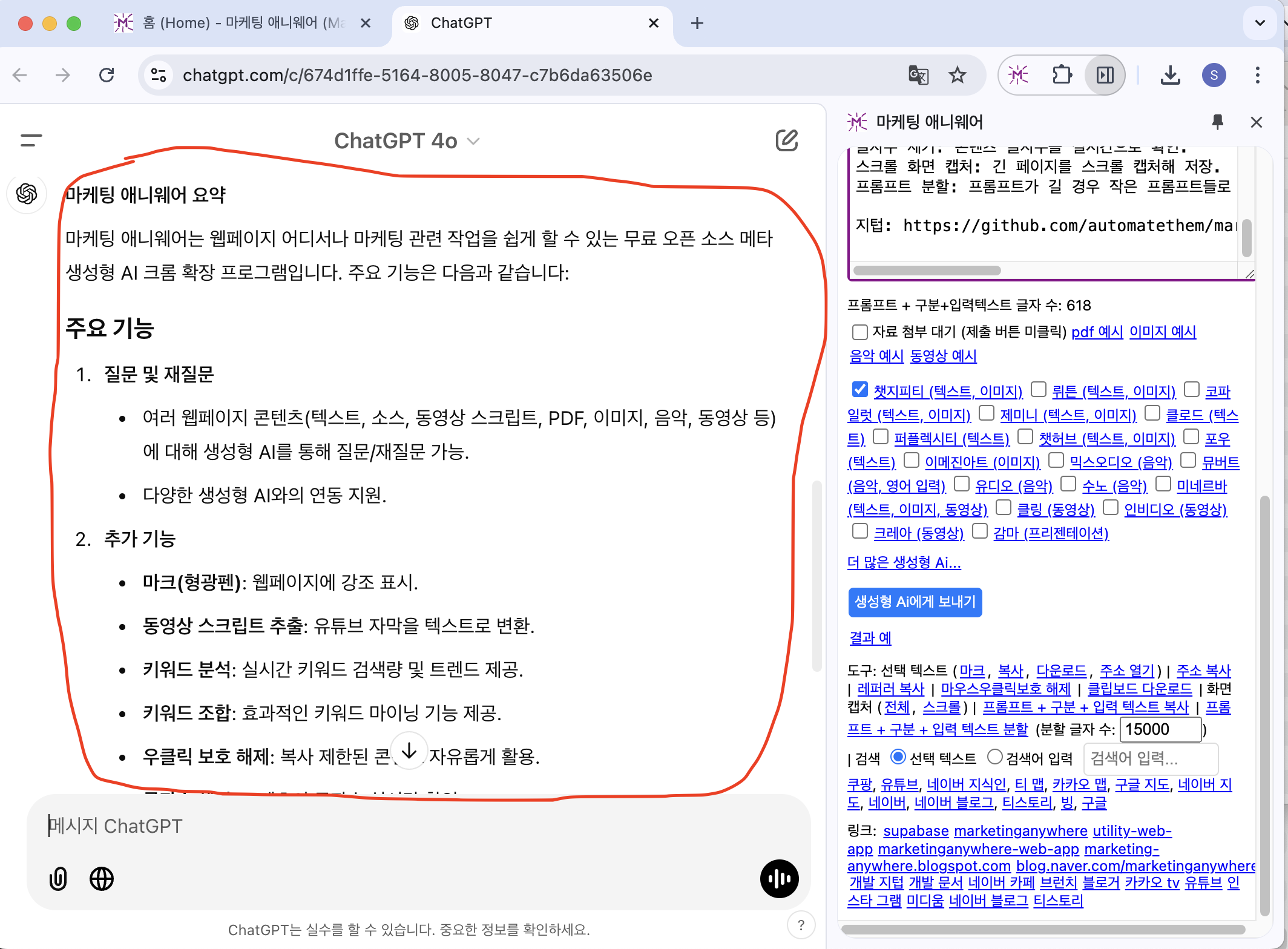Open the Marketing Anywhere extension icon

point(1018,75)
